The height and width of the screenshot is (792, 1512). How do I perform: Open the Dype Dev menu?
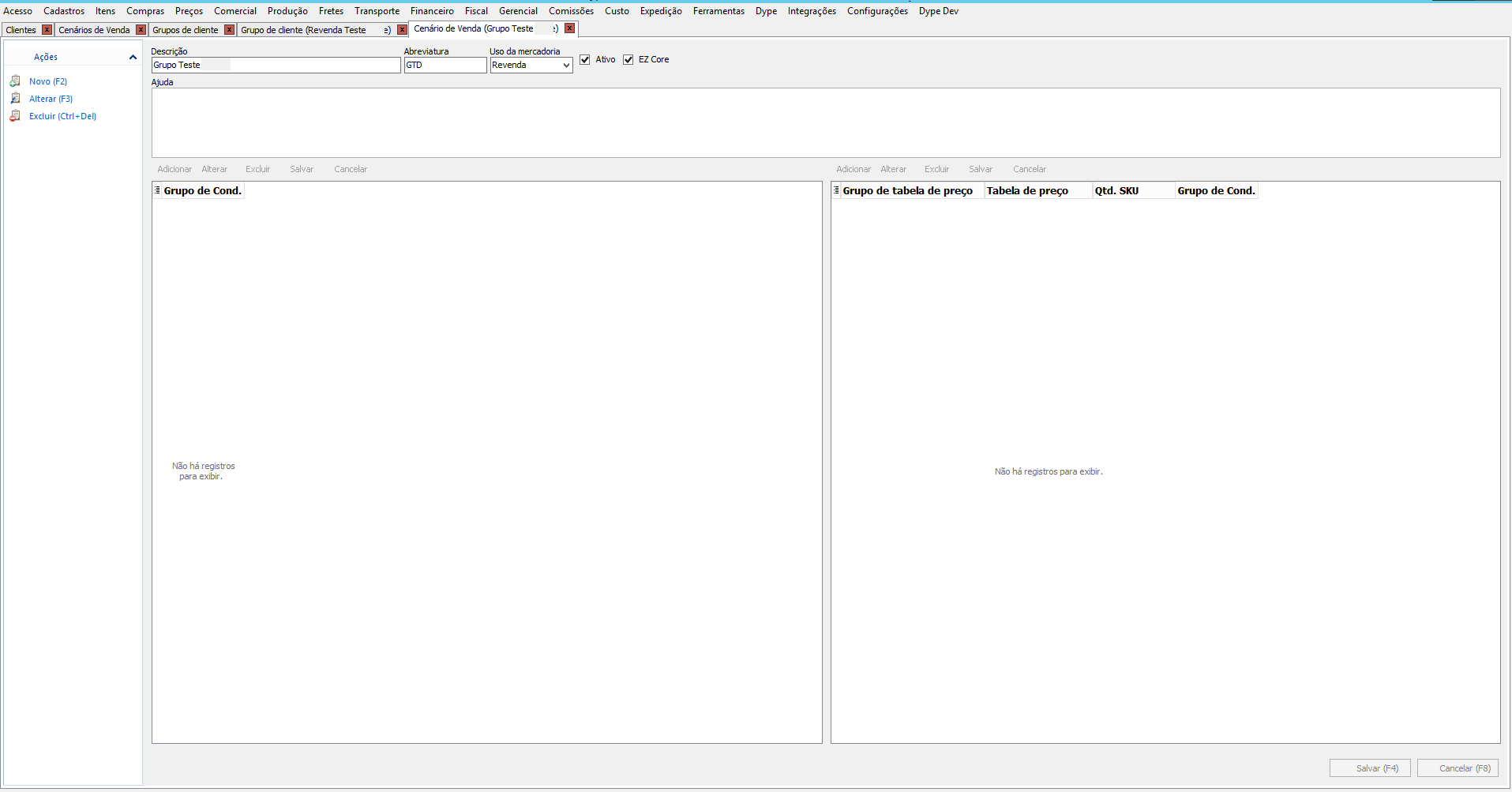tap(939, 11)
